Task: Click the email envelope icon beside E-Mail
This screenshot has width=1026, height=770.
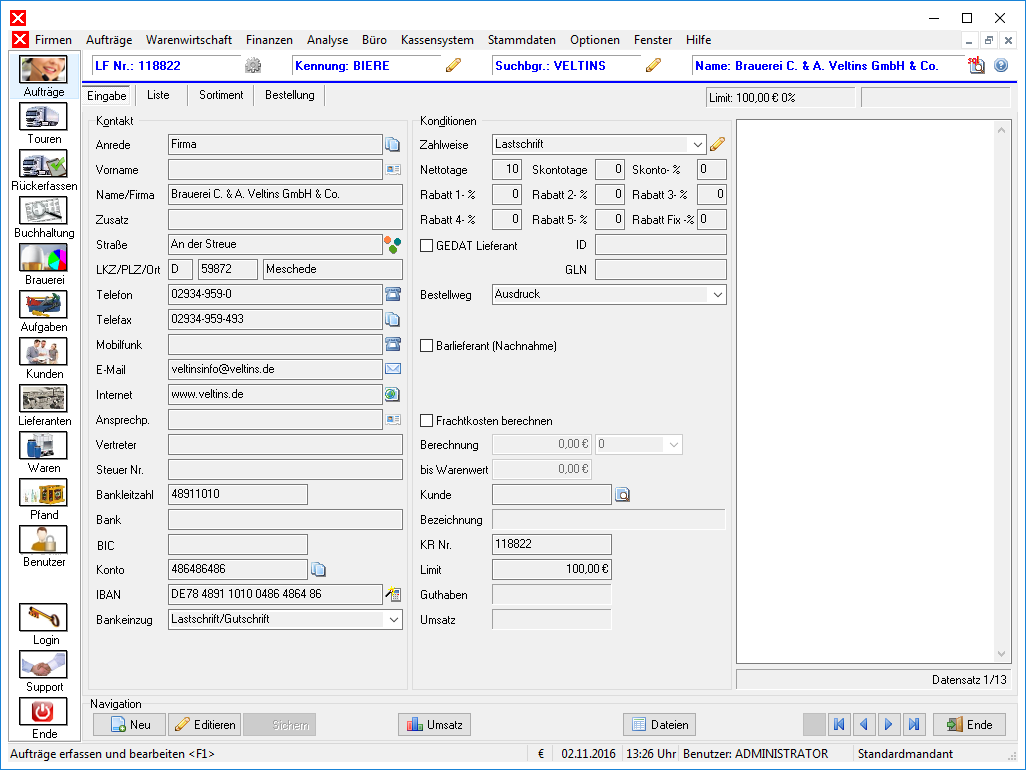Action: (393, 369)
